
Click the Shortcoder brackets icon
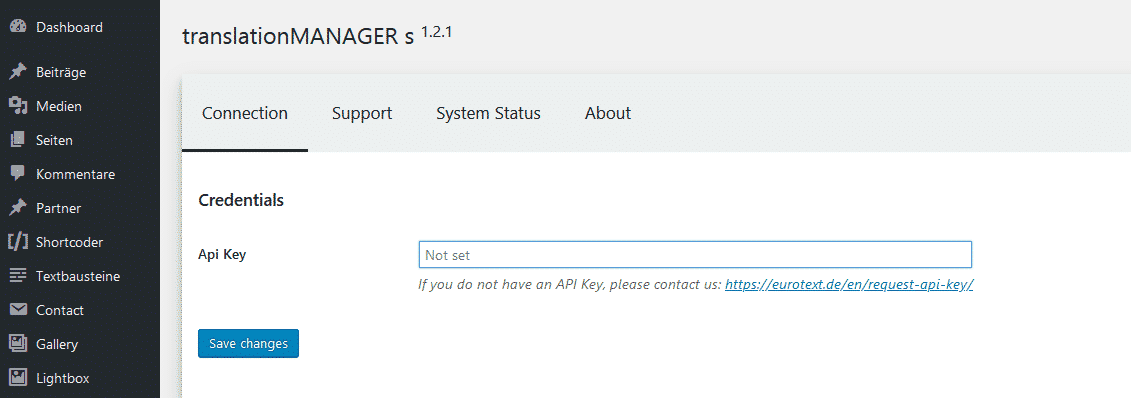17,242
